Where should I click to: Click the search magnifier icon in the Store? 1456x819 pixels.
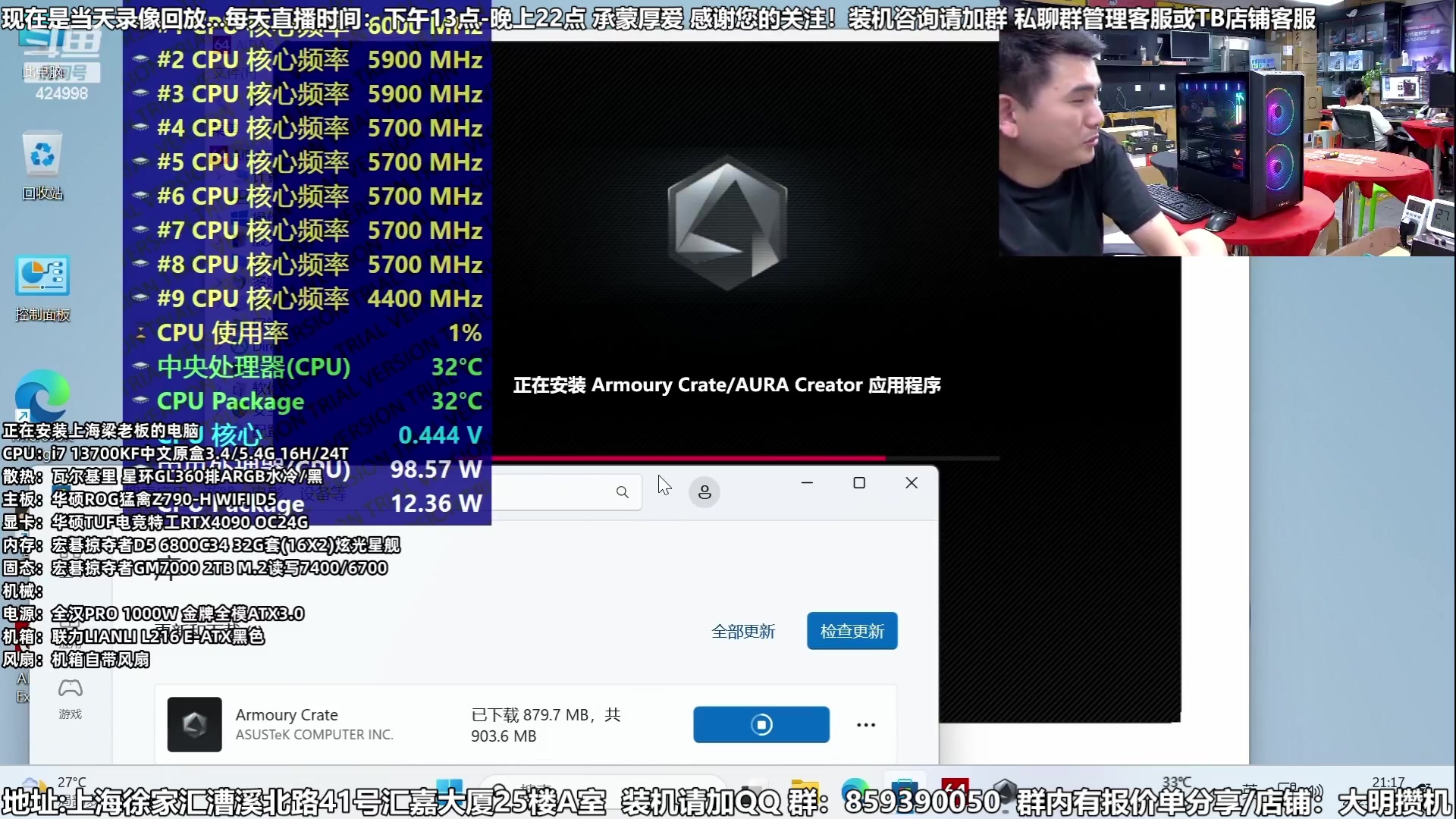coord(622,491)
